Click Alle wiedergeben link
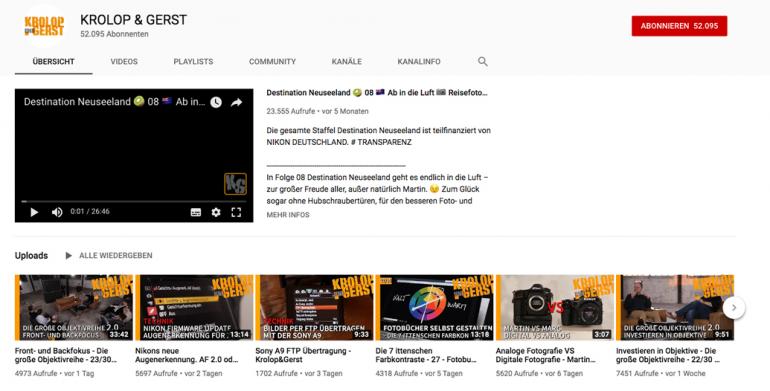The width and height of the screenshot is (770, 391). pyautogui.click(x=115, y=255)
